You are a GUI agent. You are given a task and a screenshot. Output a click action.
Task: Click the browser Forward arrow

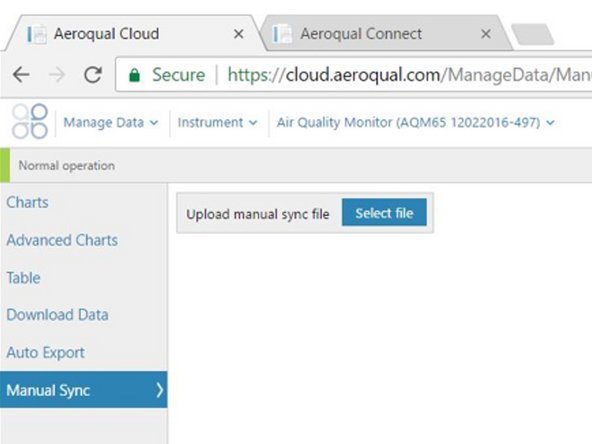[x=57, y=74]
